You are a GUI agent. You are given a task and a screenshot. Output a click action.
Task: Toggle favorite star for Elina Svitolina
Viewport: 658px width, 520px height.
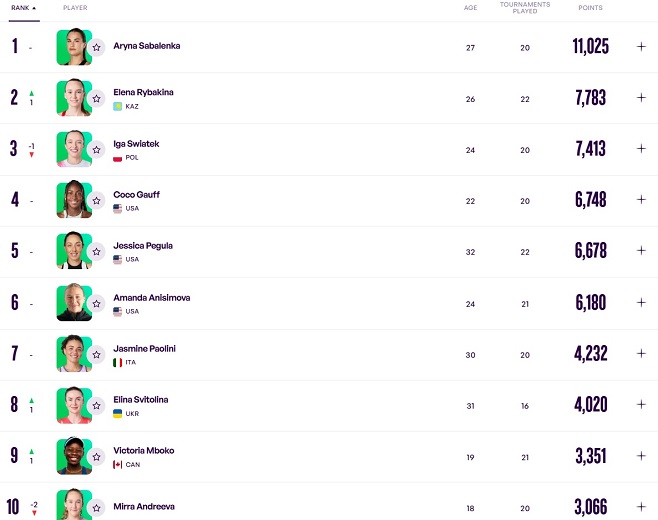tap(96, 405)
